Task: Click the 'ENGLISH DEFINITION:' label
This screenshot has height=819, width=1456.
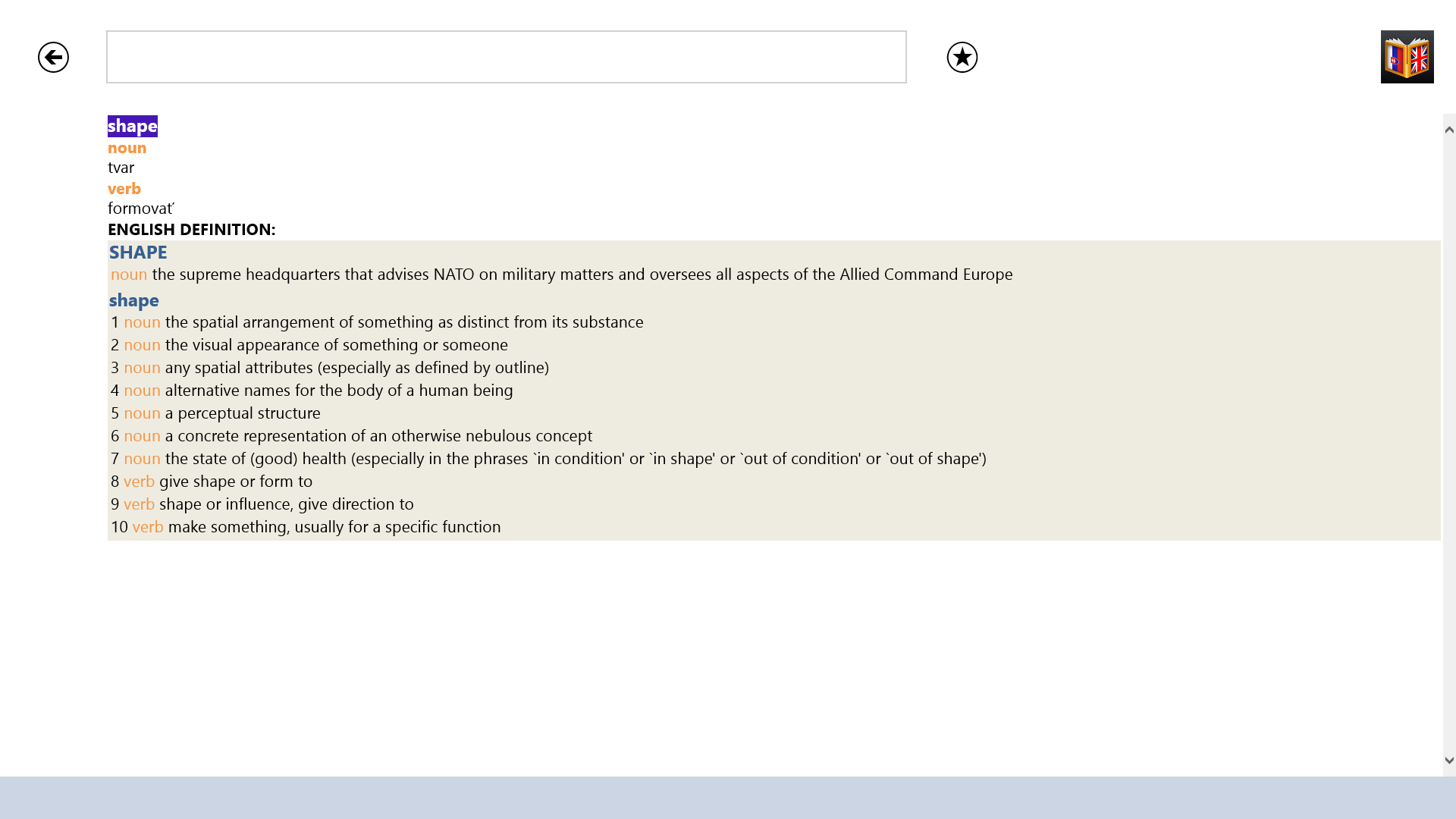Action: 192,230
